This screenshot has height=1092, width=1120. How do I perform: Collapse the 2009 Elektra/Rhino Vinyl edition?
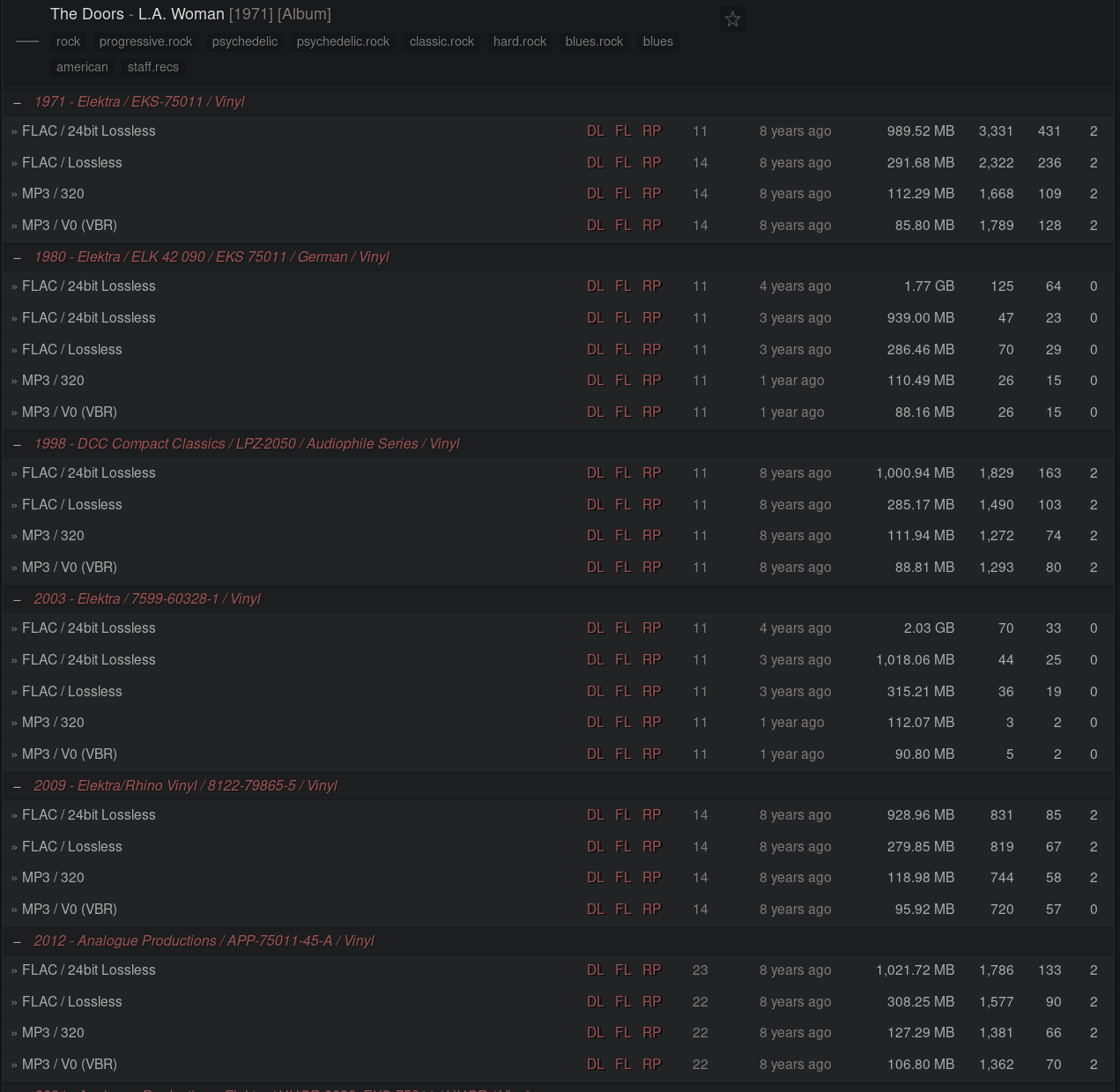[x=17, y=786]
